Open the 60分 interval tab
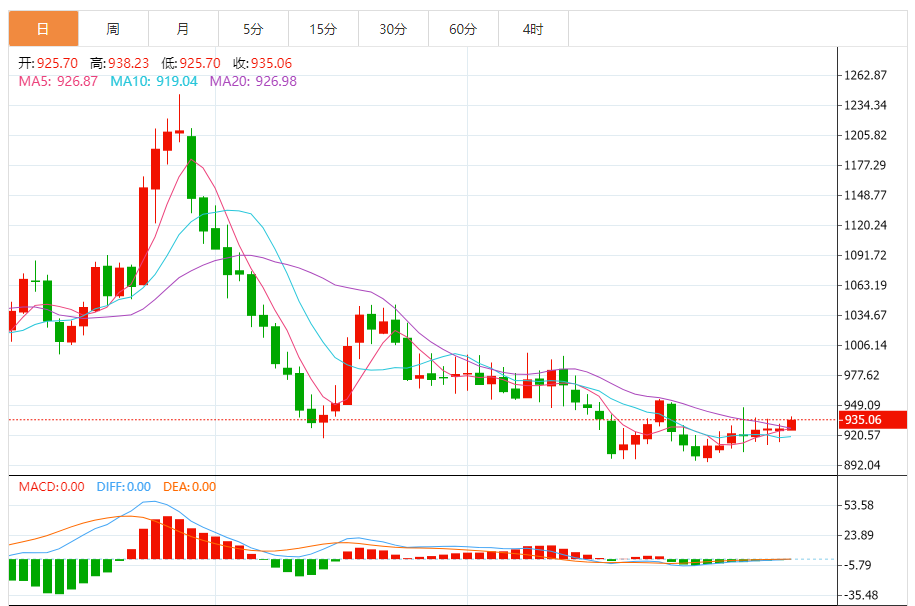This screenshot has height=606, width=915. 463,29
